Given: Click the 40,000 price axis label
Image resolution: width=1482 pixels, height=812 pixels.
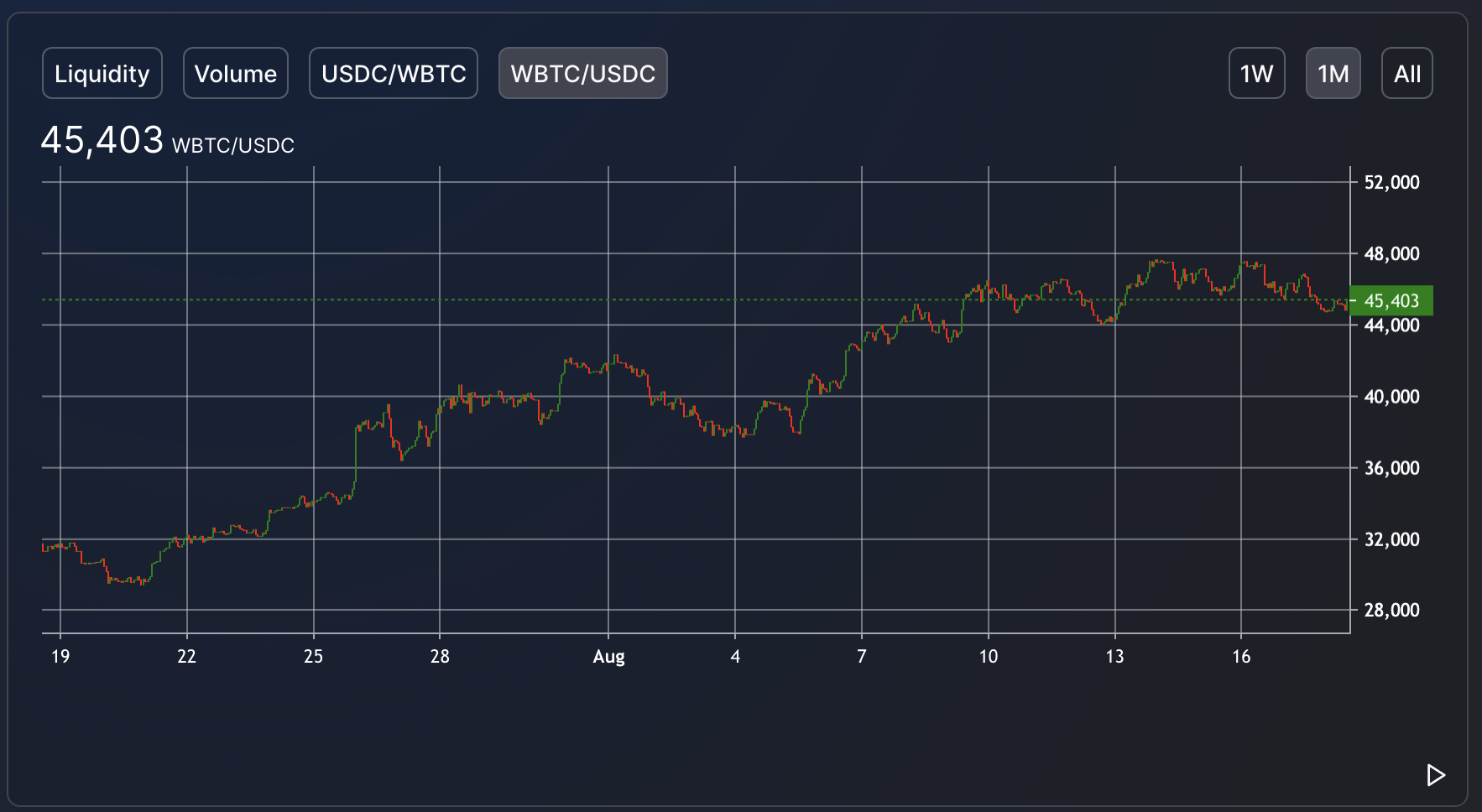Looking at the screenshot, I should click(1391, 396).
